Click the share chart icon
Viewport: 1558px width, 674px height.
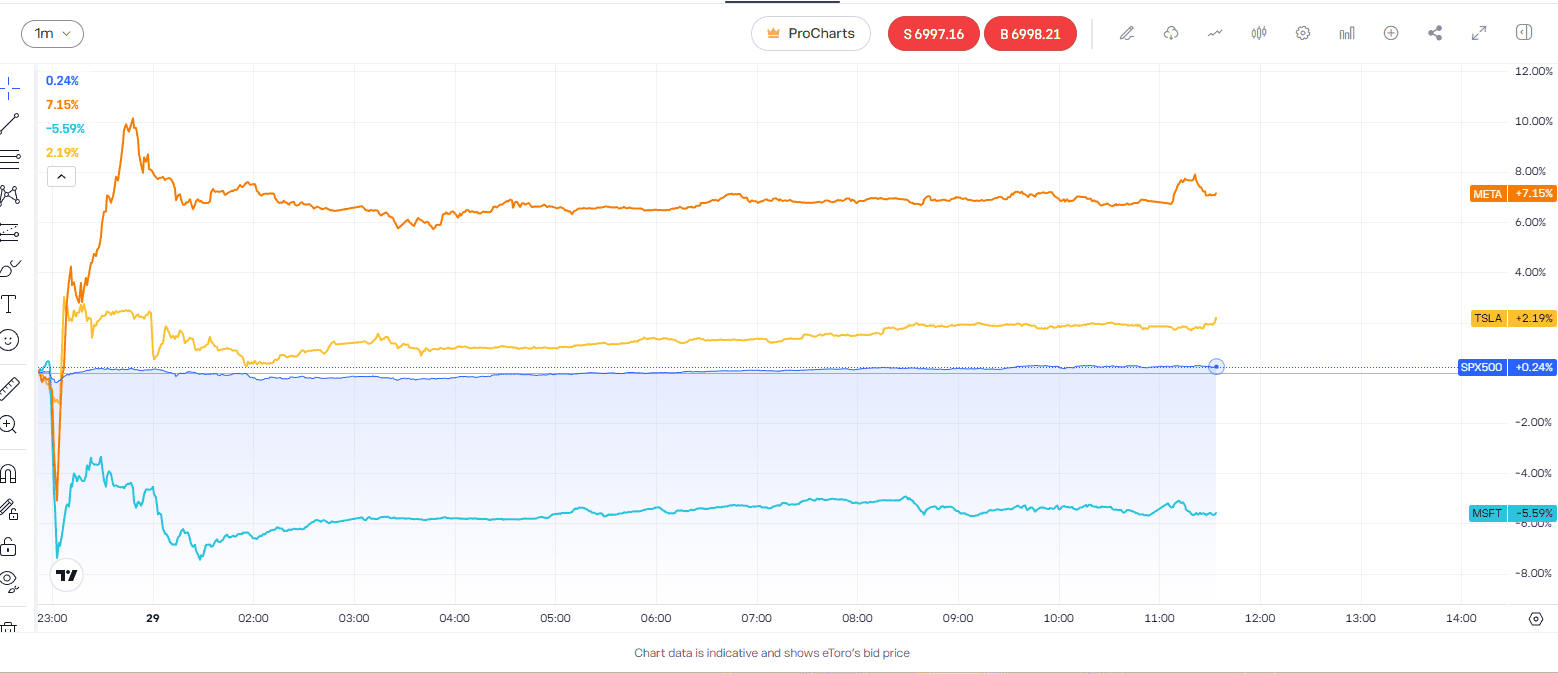1435,33
